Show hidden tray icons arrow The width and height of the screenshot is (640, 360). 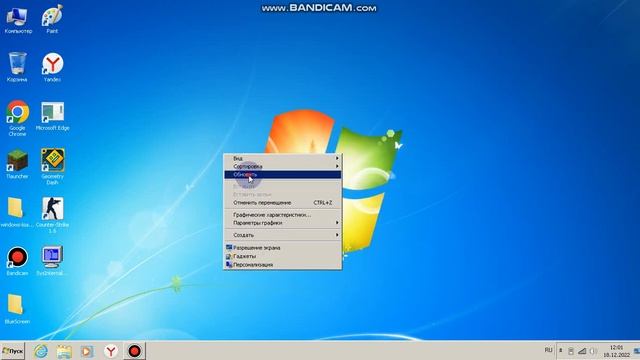[x=560, y=351]
